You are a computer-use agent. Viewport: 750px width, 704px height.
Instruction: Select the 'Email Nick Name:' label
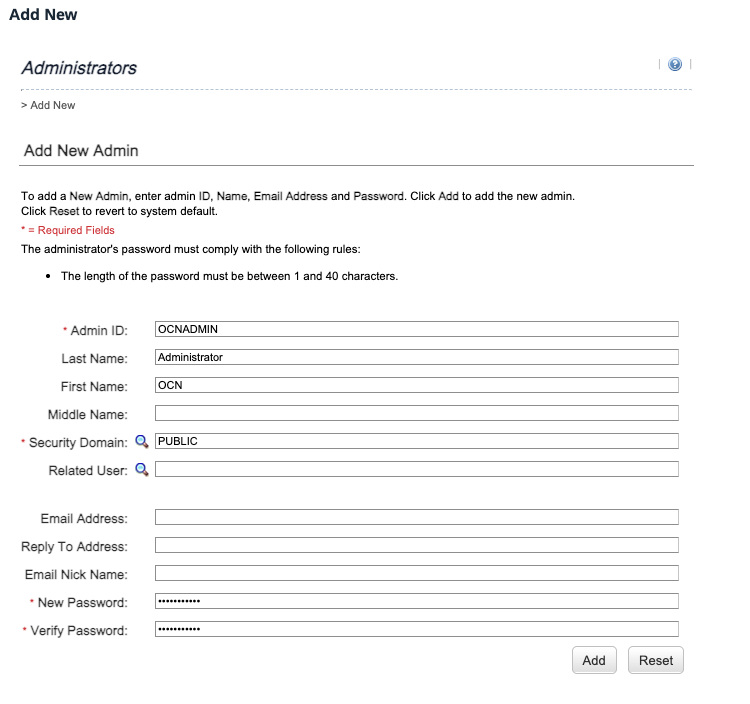click(76, 574)
